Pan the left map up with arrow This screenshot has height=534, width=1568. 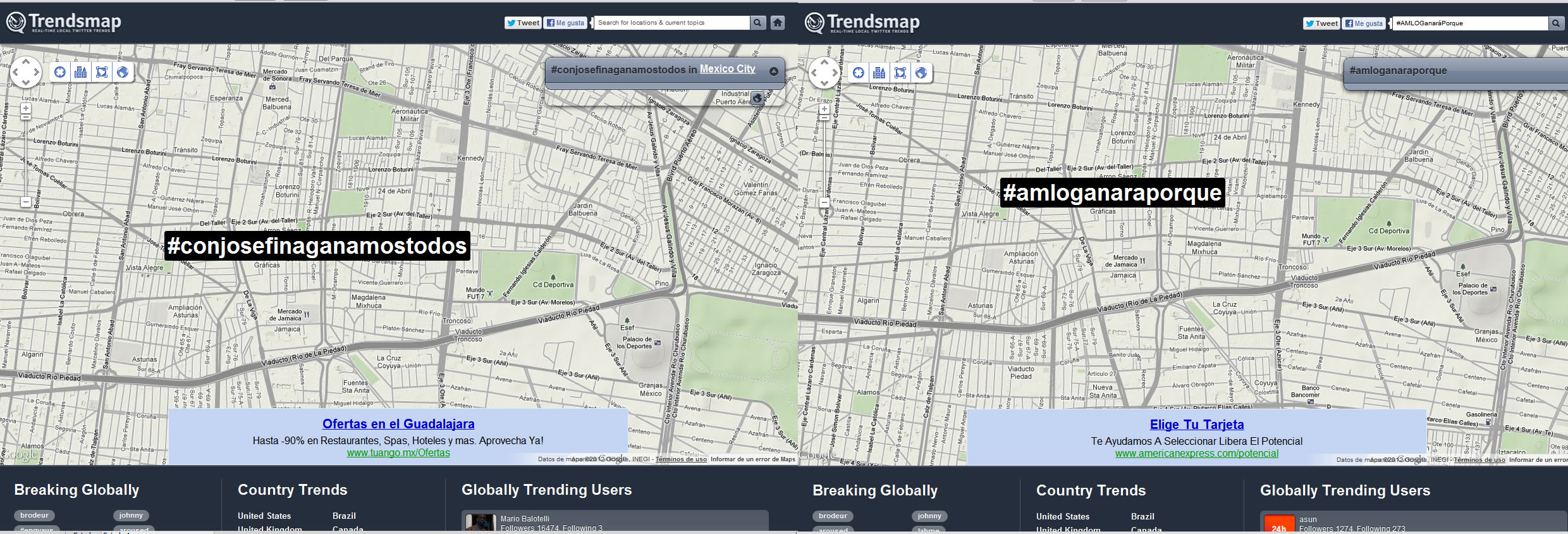coord(26,62)
